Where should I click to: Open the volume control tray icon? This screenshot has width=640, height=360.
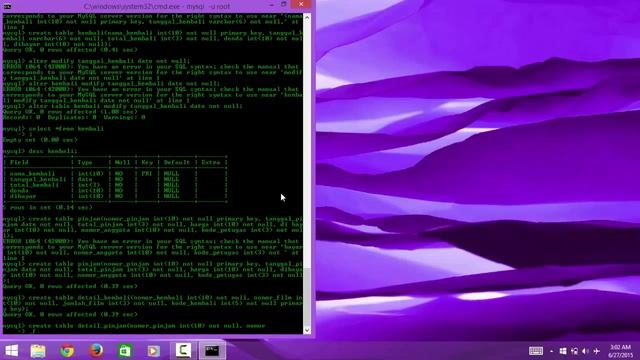[585, 351]
